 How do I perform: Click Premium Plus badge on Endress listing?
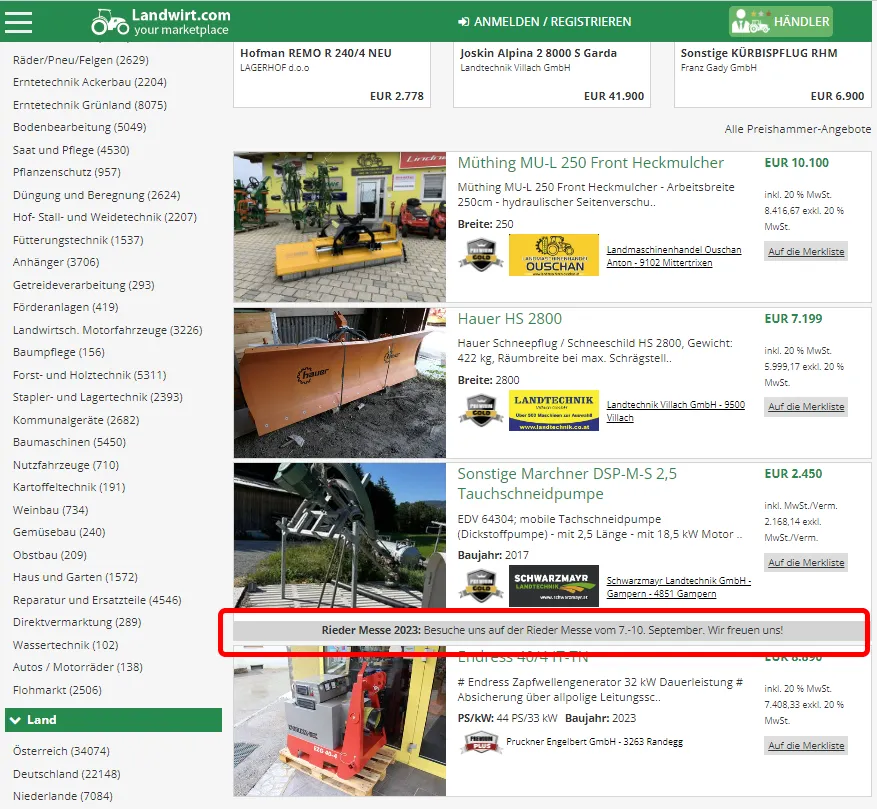coord(481,742)
